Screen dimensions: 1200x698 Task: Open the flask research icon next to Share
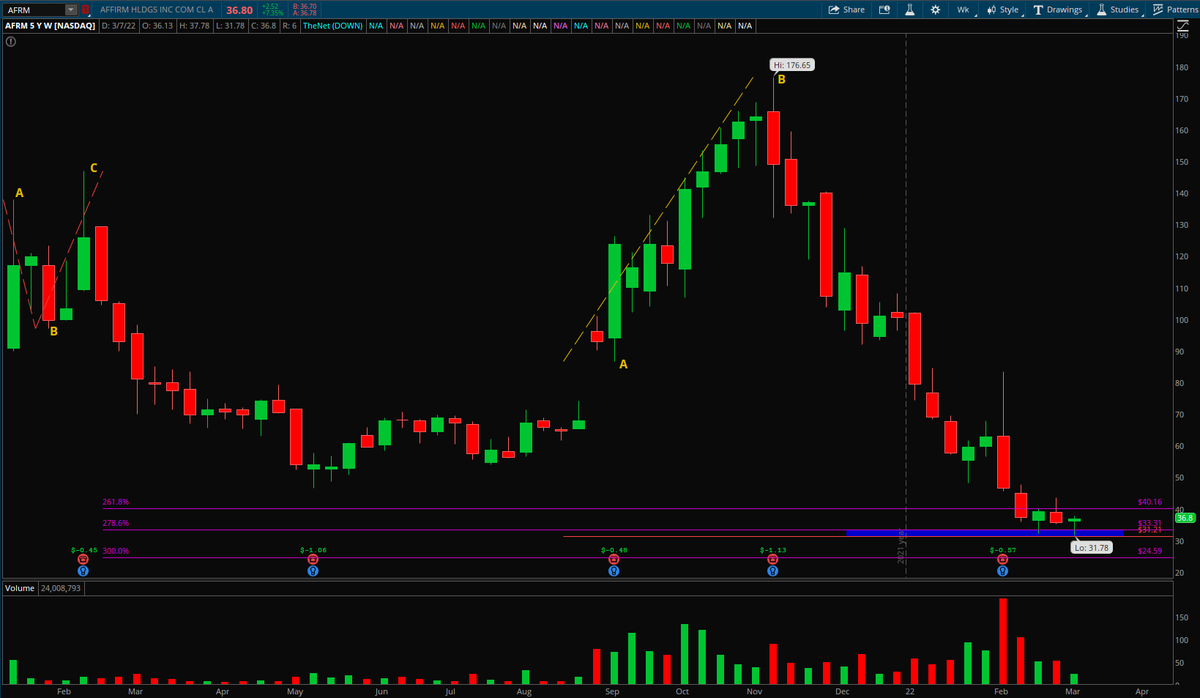coord(910,9)
